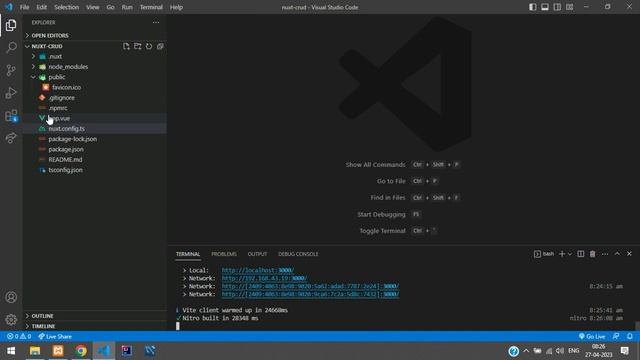Refresh the Explorer file tree
The image size is (640, 360).
point(149,46)
